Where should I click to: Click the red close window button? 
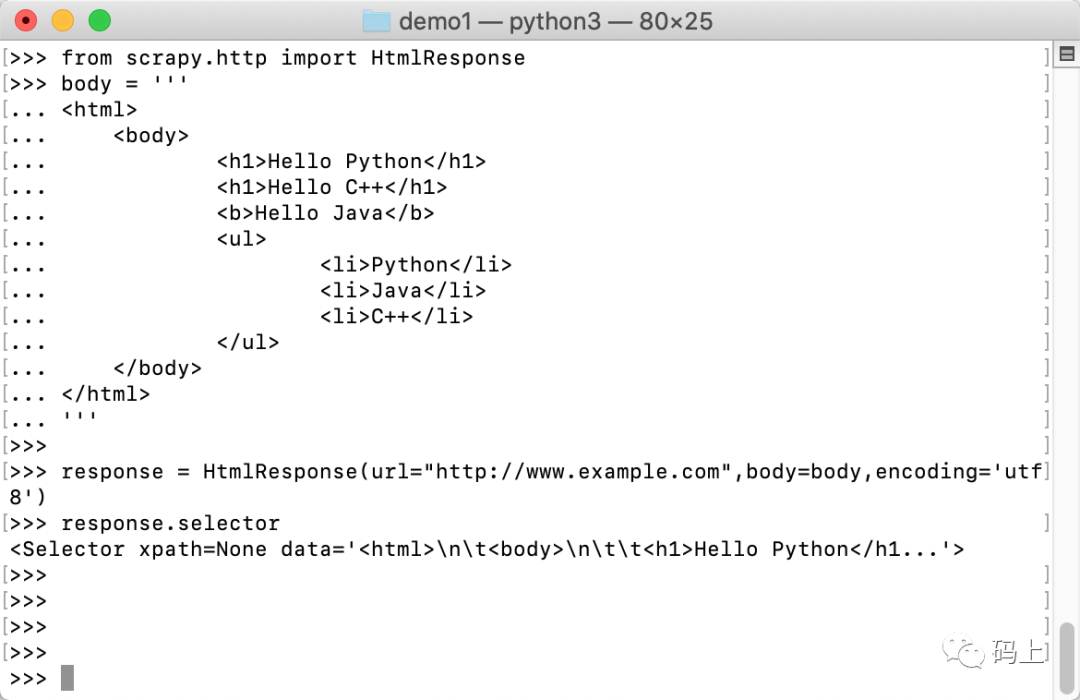(x=25, y=21)
